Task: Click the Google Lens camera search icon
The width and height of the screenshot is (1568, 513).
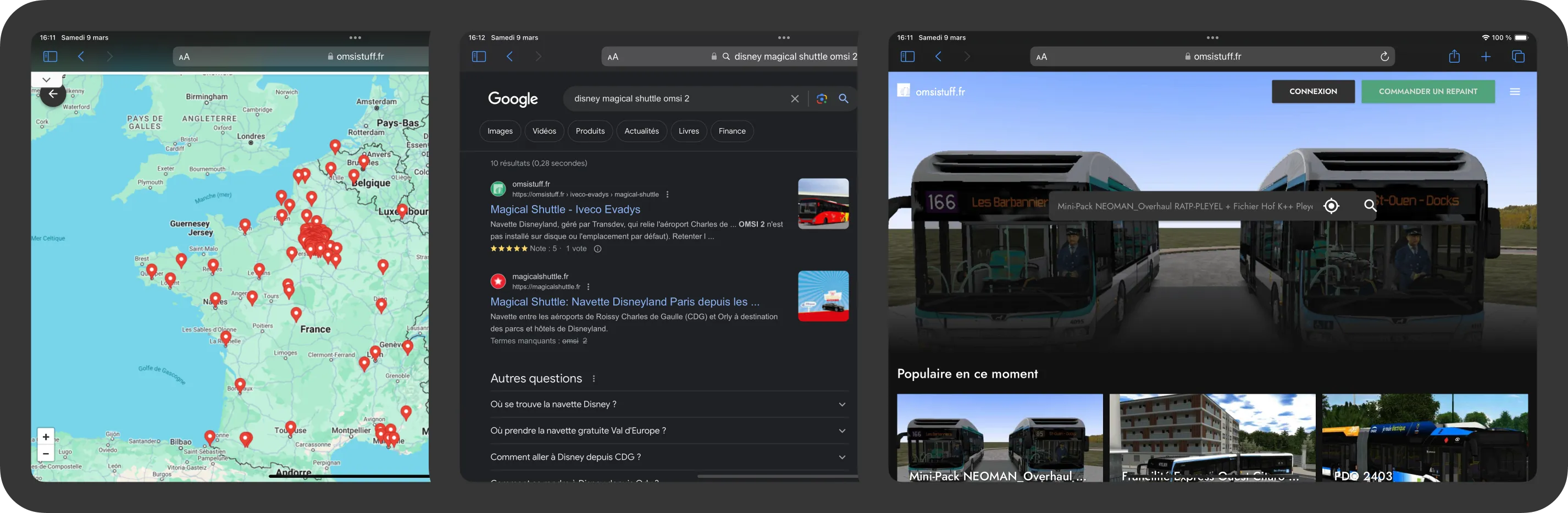Action: click(822, 99)
